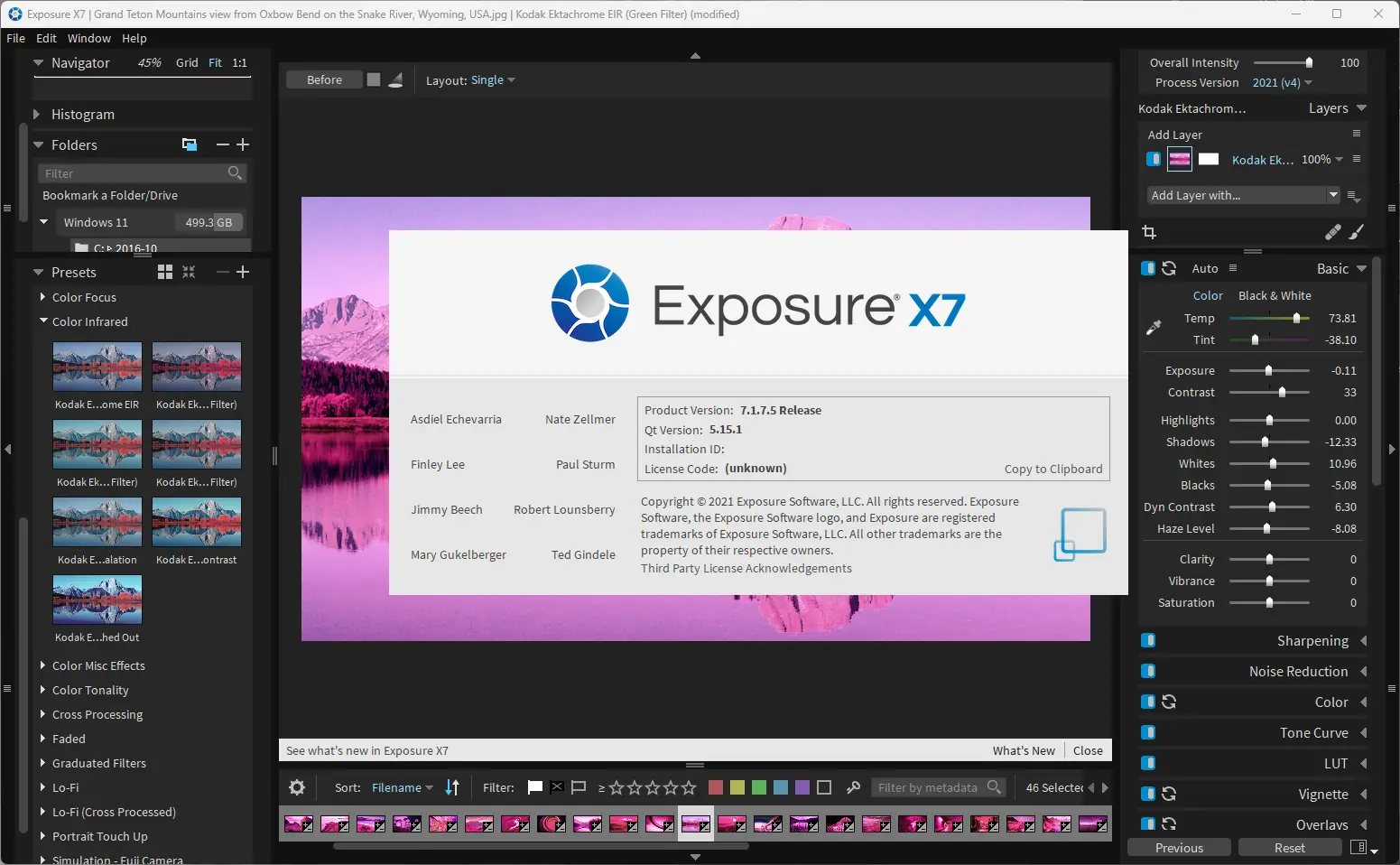
Task: Open the layer opacity 100% dropdown
Action: point(1322,159)
